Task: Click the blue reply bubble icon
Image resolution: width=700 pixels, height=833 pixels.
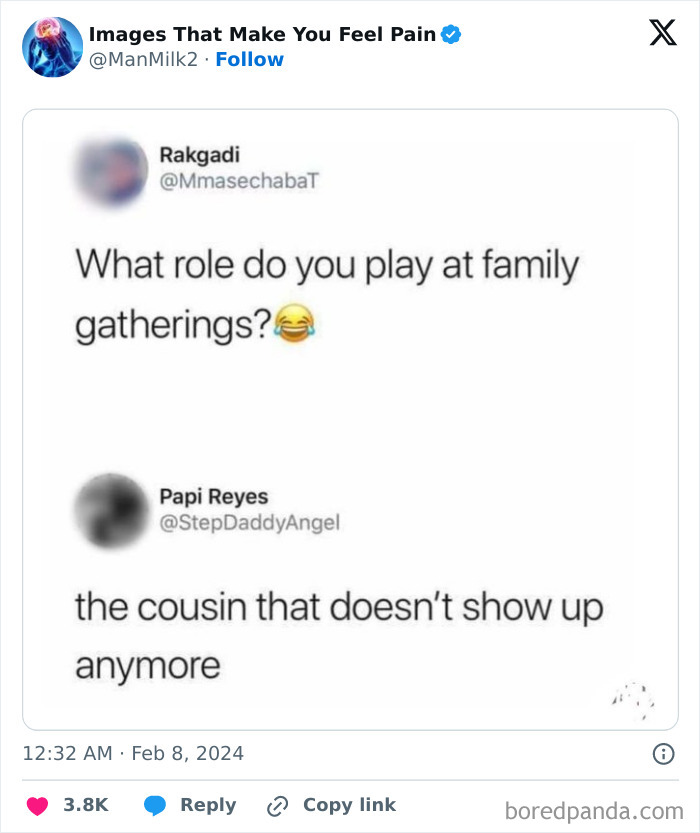Action: [155, 806]
